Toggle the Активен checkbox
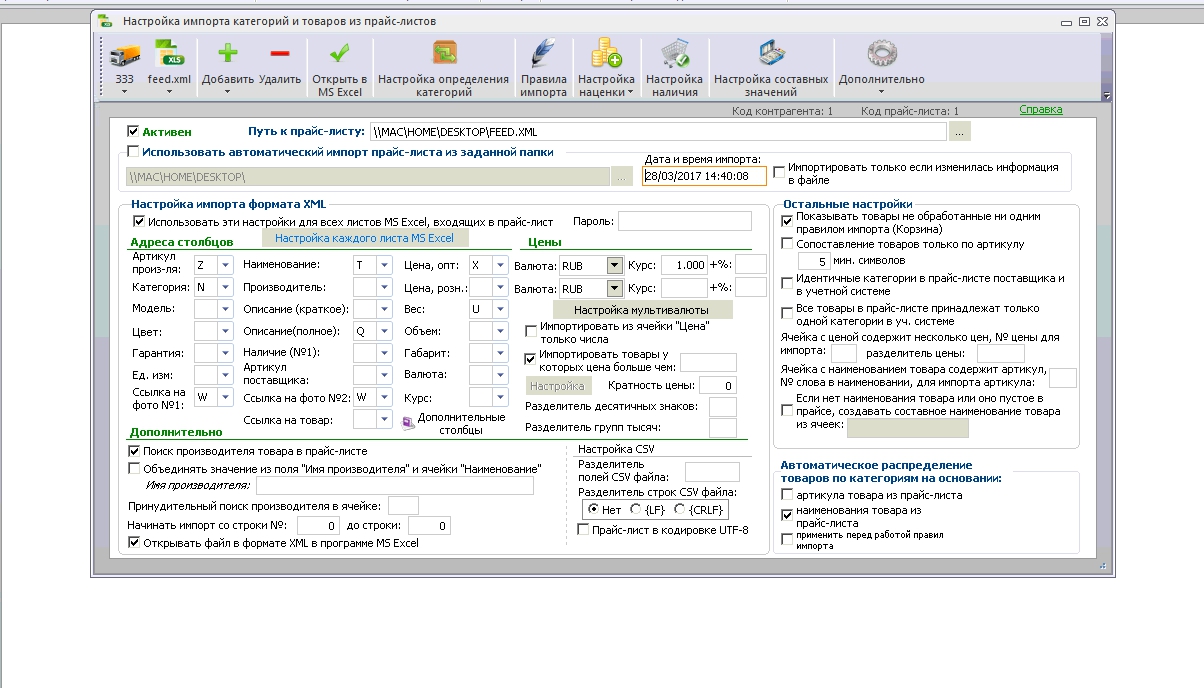This screenshot has width=1204, height=688. point(133,131)
